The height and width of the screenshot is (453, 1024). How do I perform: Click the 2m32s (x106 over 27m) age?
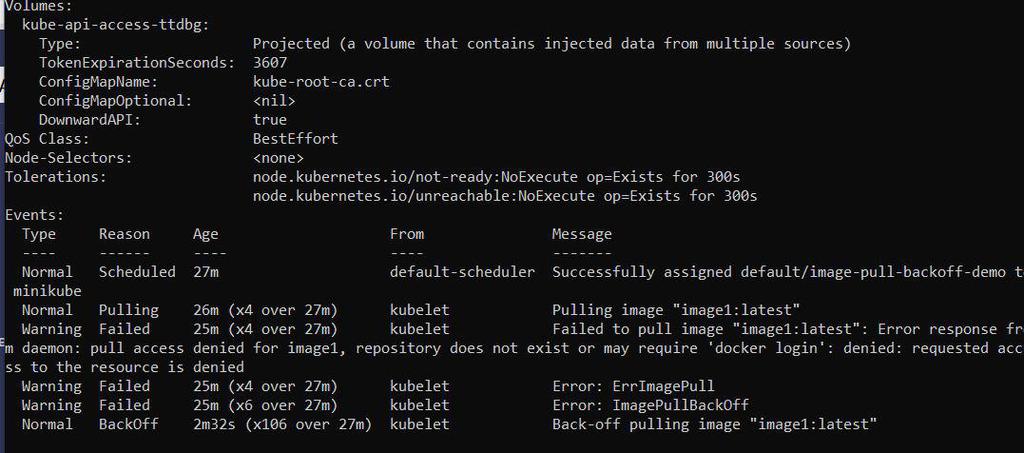282,424
